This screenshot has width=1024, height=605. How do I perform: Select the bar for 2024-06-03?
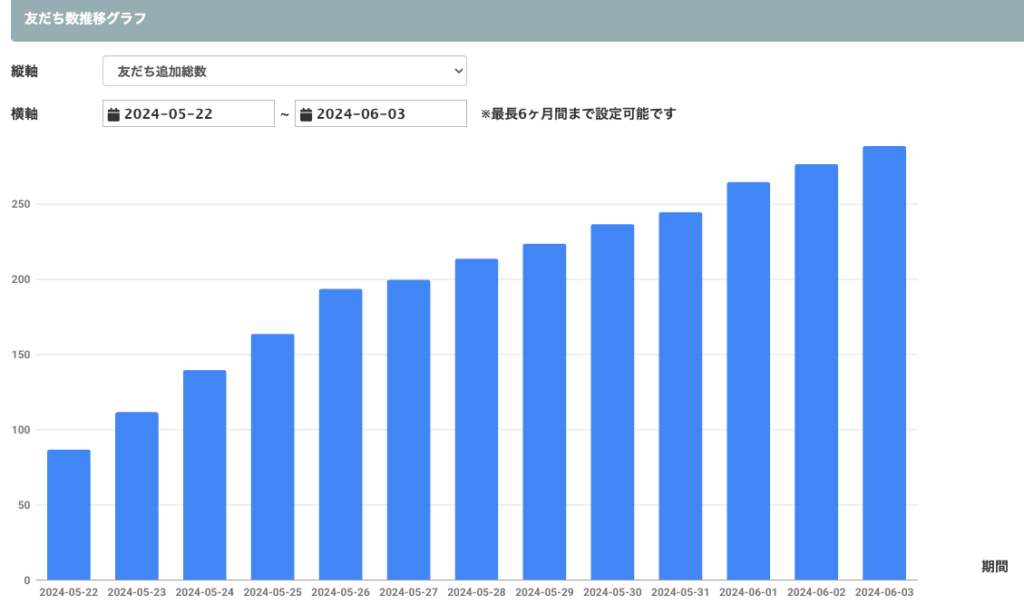pyautogui.click(x=884, y=363)
